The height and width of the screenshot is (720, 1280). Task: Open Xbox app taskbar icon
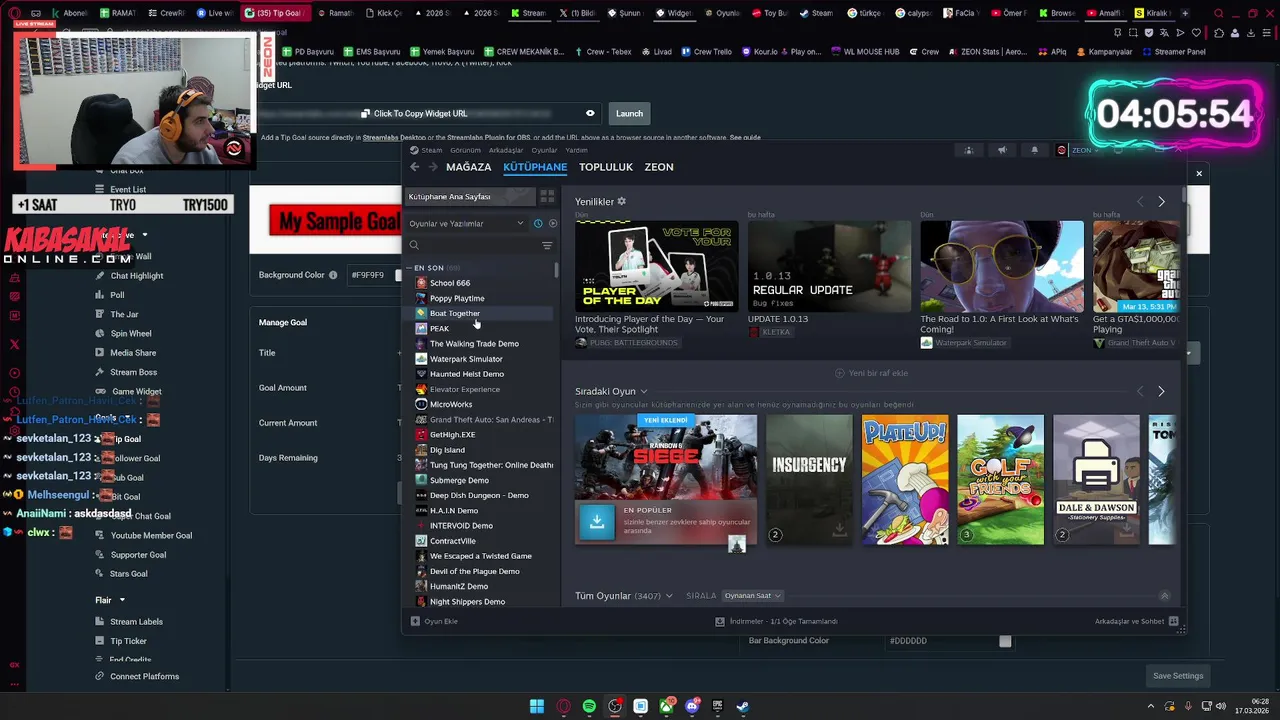[666, 706]
